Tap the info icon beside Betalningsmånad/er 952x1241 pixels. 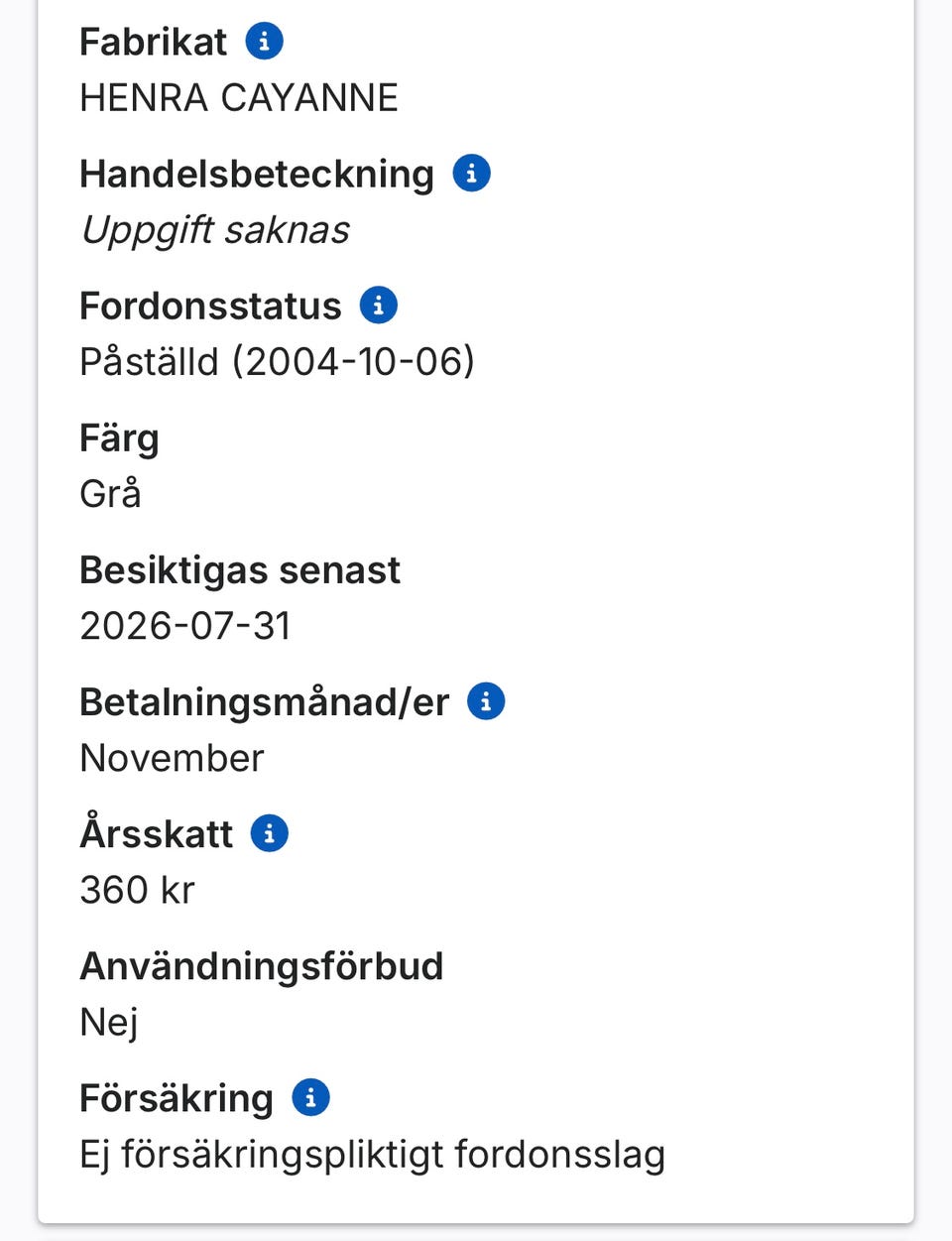485,701
